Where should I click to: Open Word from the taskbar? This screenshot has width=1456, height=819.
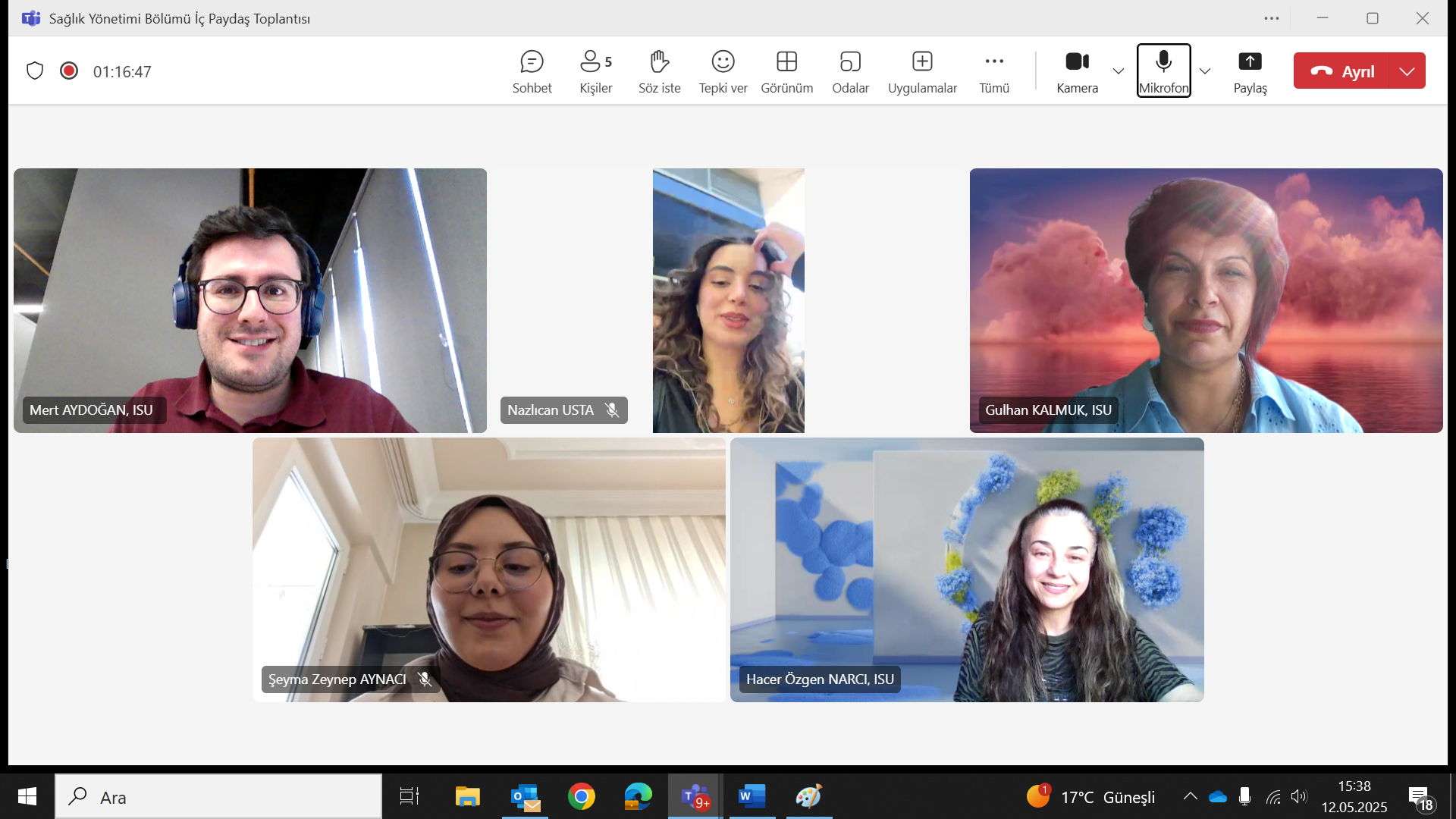coord(752,796)
